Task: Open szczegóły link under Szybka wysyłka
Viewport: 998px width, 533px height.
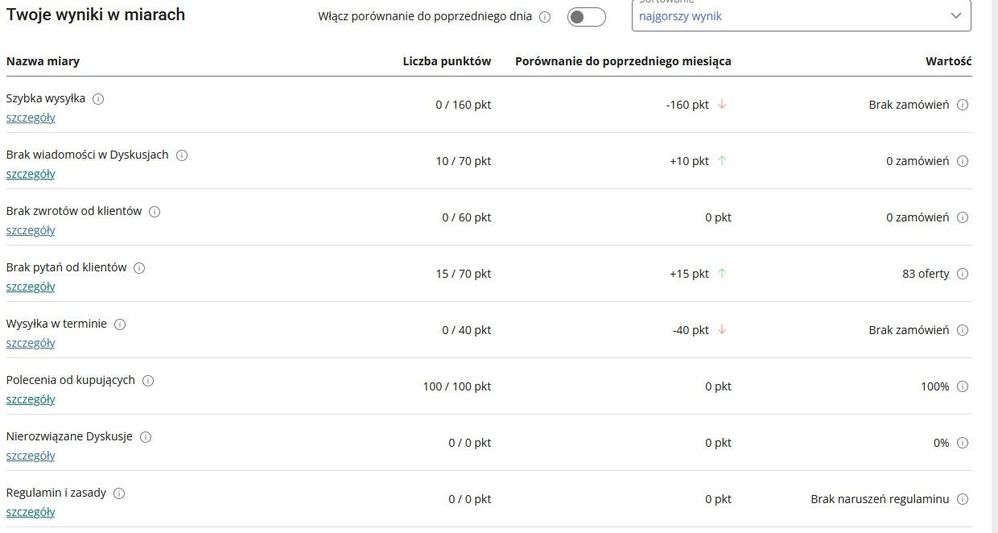Action: pos(30,117)
